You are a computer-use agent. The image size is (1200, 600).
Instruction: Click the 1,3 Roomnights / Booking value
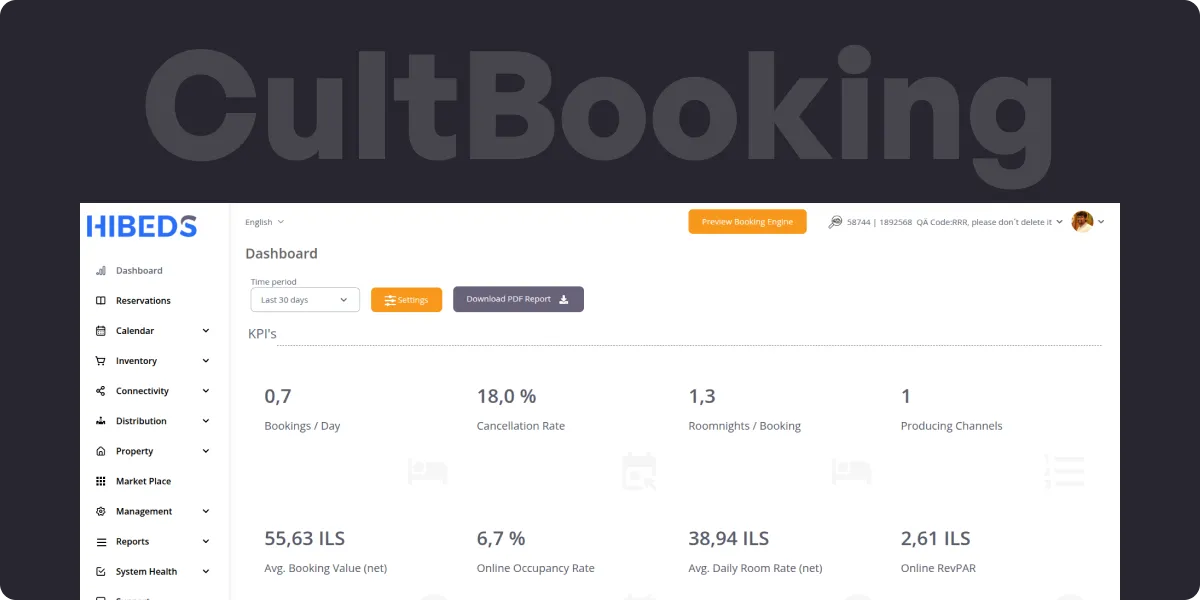click(702, 396)
